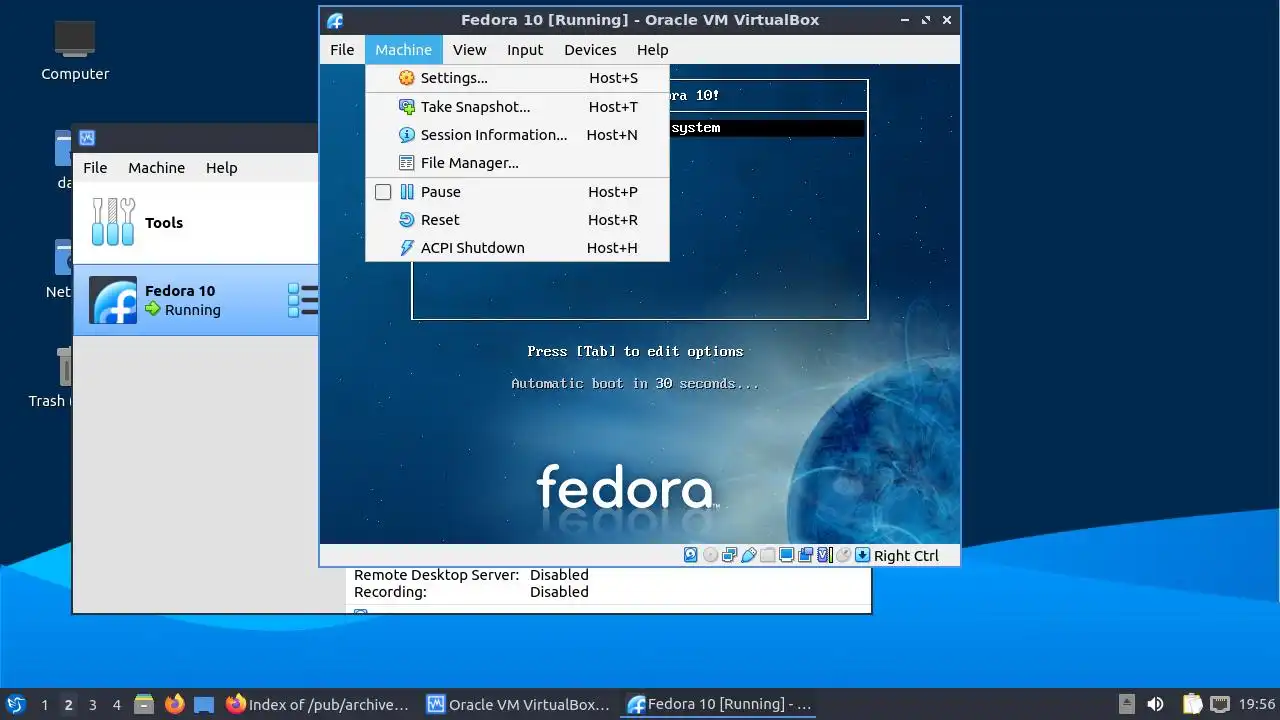Launch Firefox from the taskbar quick launcher
1280x720 pixels.
174,704
